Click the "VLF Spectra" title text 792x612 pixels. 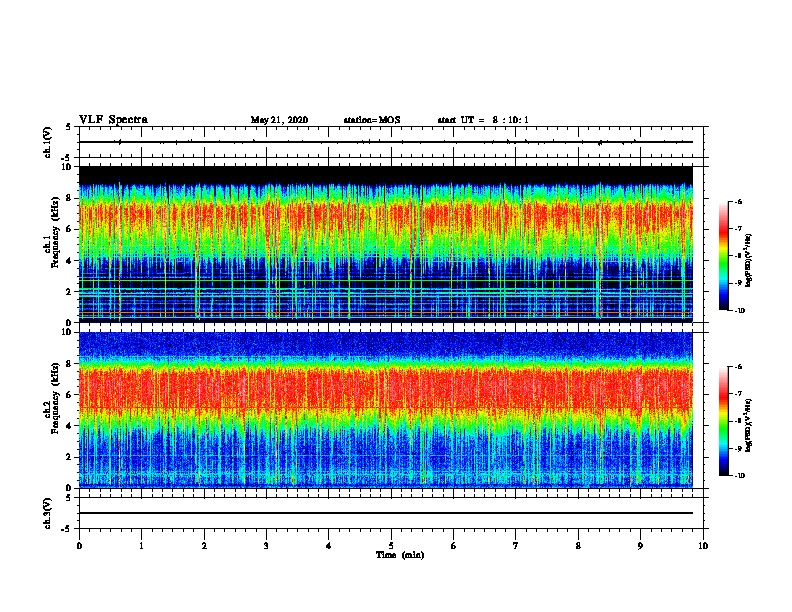[x=113, y=120]
